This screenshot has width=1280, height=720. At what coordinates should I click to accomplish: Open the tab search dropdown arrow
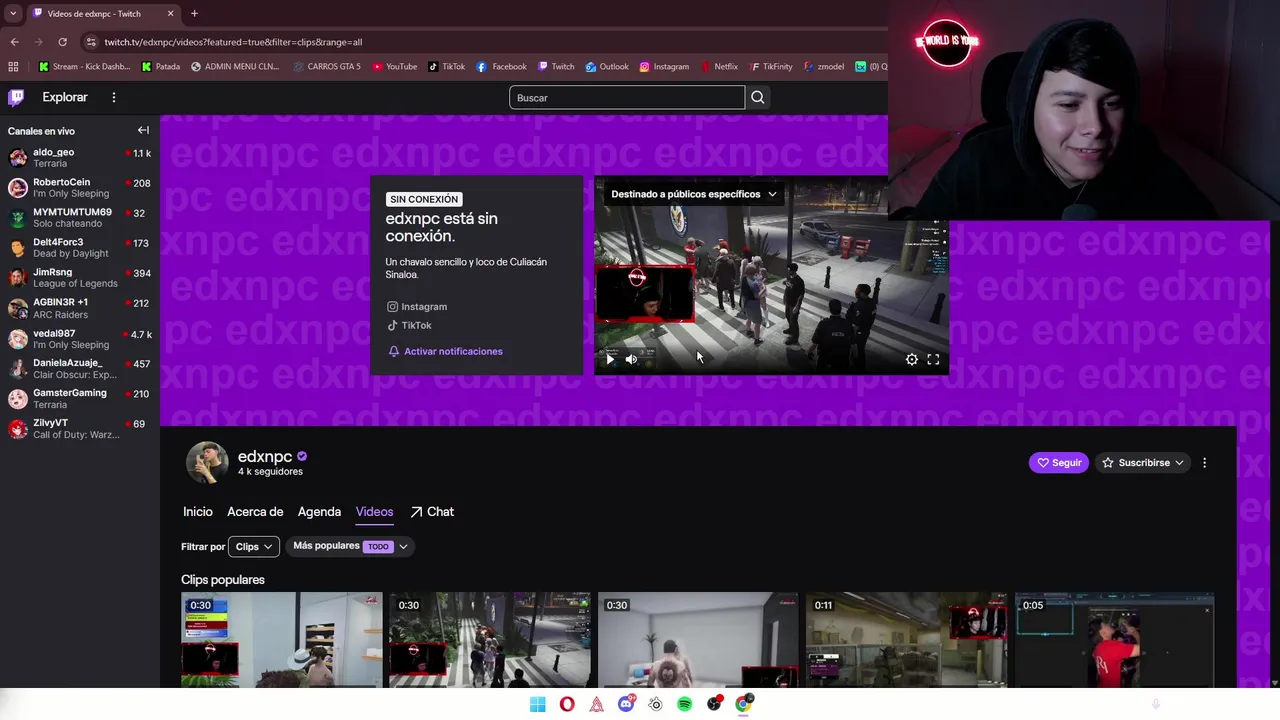pyautogui.click(x=12, y=13)
